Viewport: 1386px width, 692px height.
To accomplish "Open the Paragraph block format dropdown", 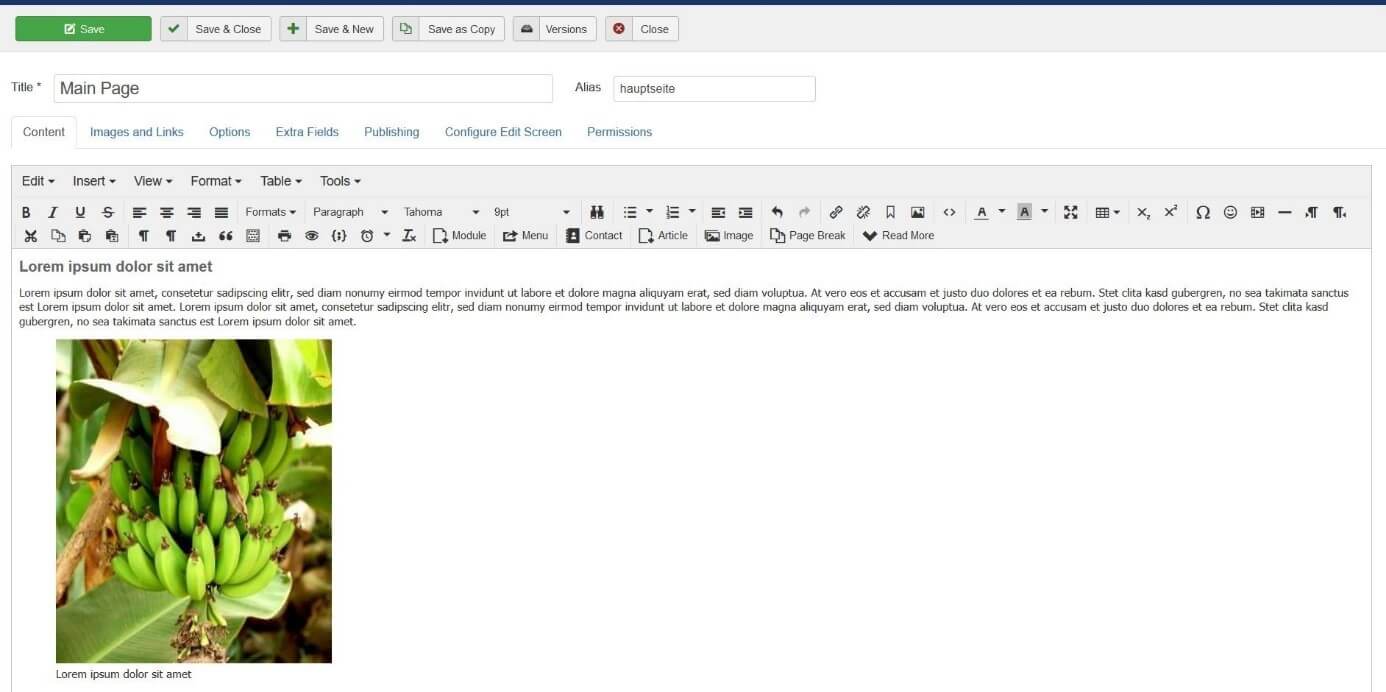I will 350,212.
